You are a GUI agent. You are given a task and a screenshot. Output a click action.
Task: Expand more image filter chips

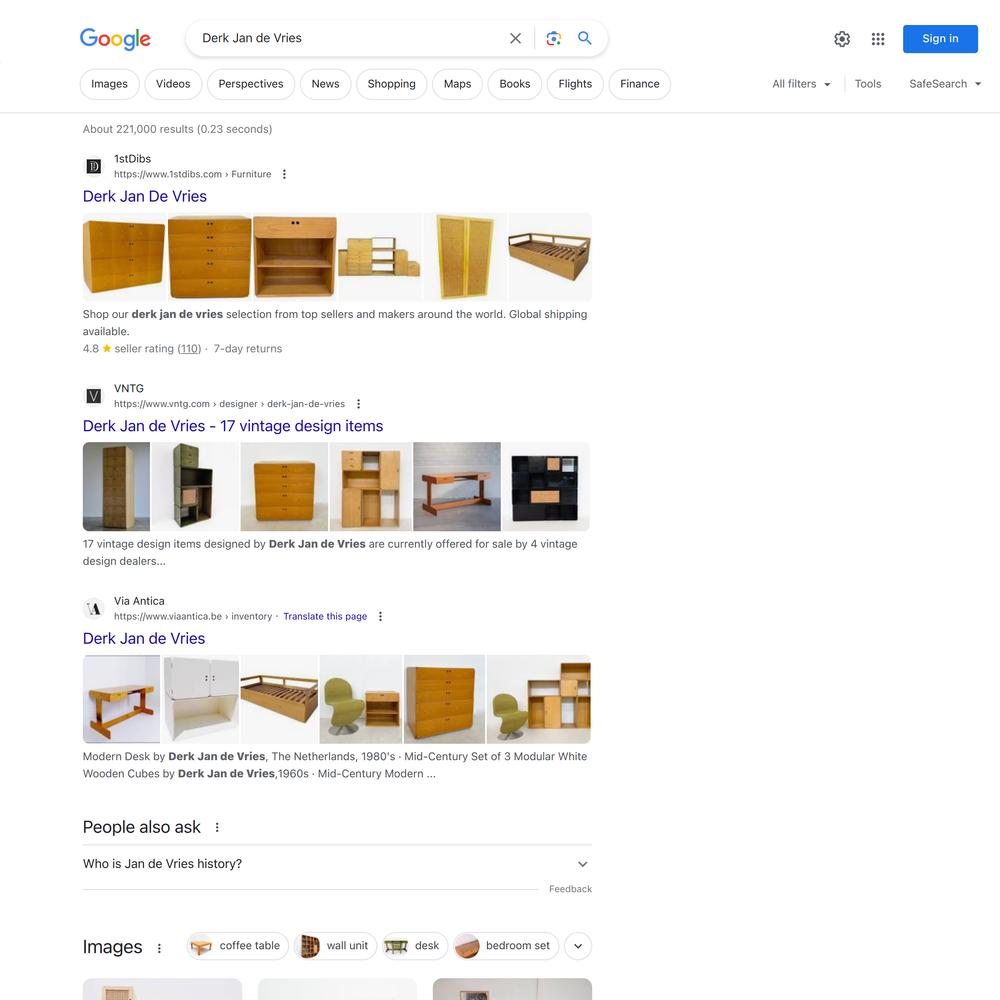[x=578, y=946]
